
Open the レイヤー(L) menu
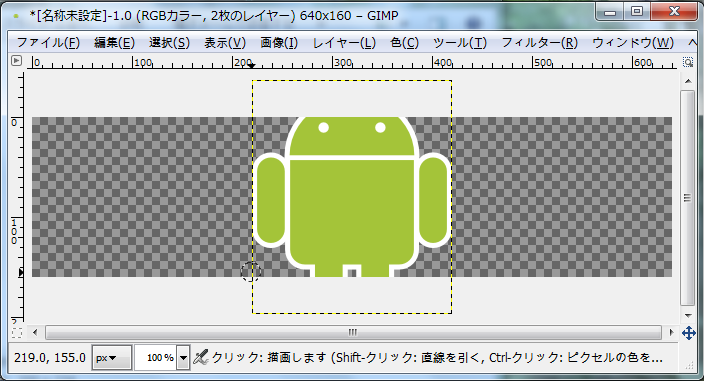coord(344,43)
